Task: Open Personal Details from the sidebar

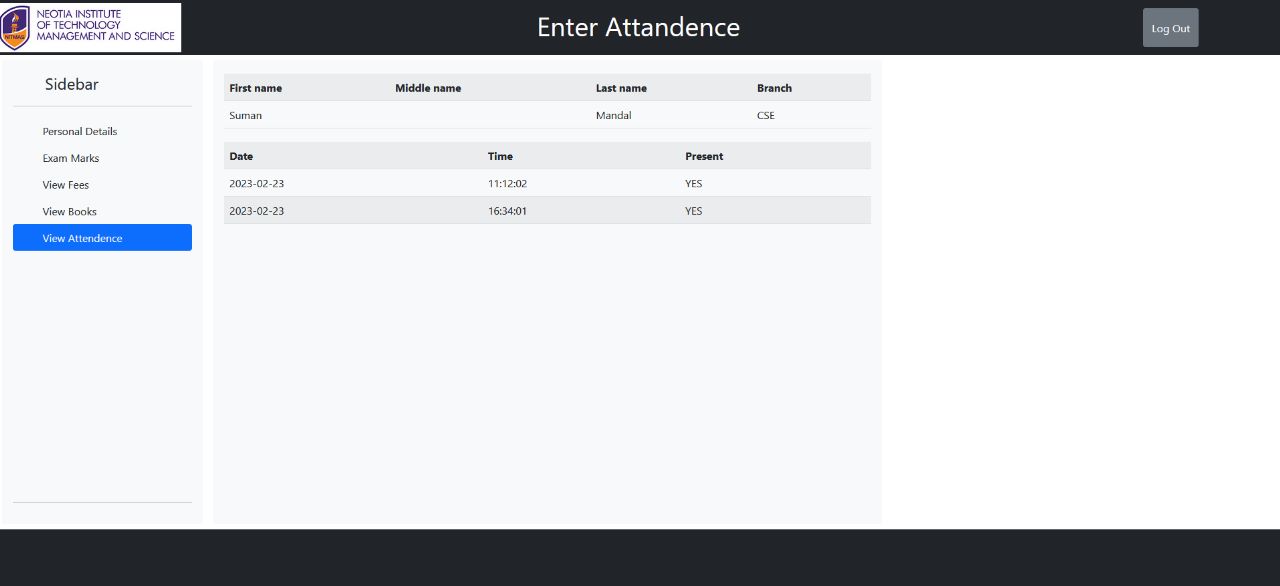Action: tap(79, 131)
